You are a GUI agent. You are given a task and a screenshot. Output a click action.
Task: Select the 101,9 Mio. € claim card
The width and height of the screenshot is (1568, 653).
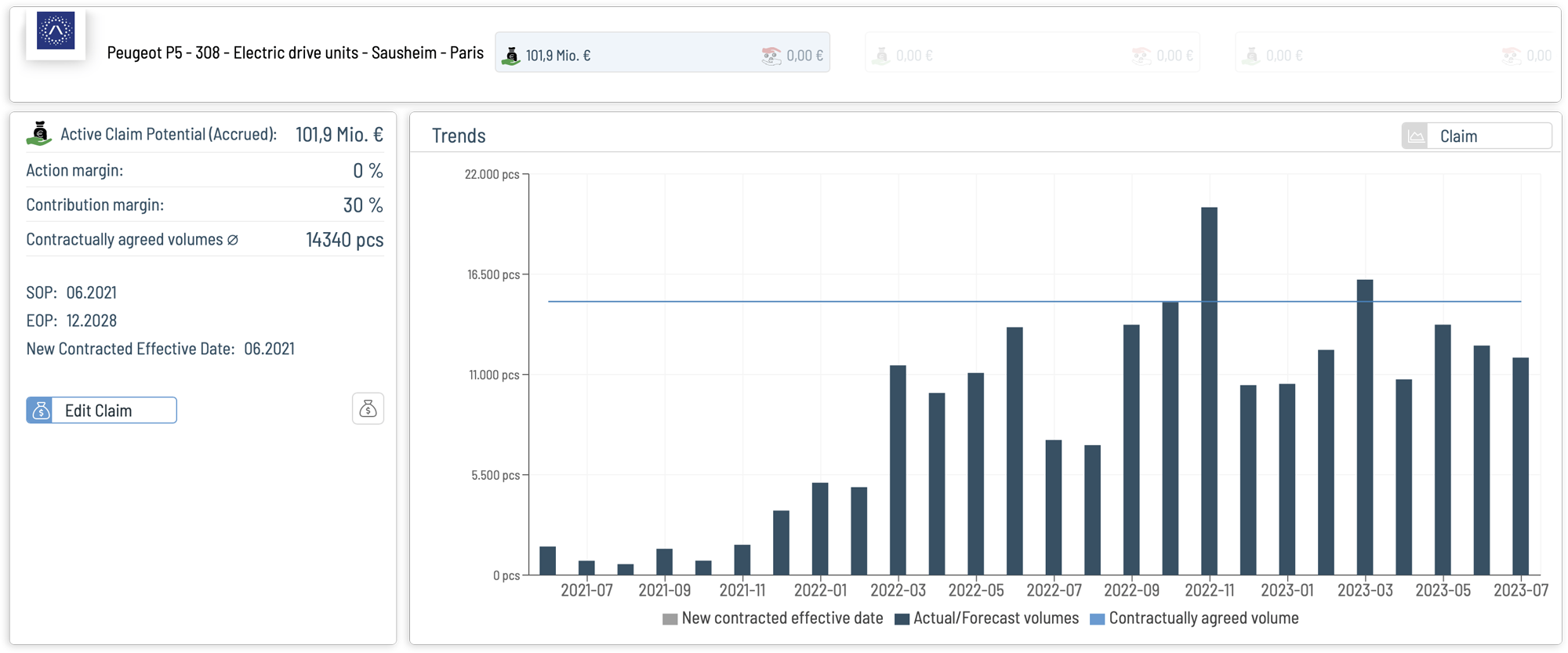[662, 53]
